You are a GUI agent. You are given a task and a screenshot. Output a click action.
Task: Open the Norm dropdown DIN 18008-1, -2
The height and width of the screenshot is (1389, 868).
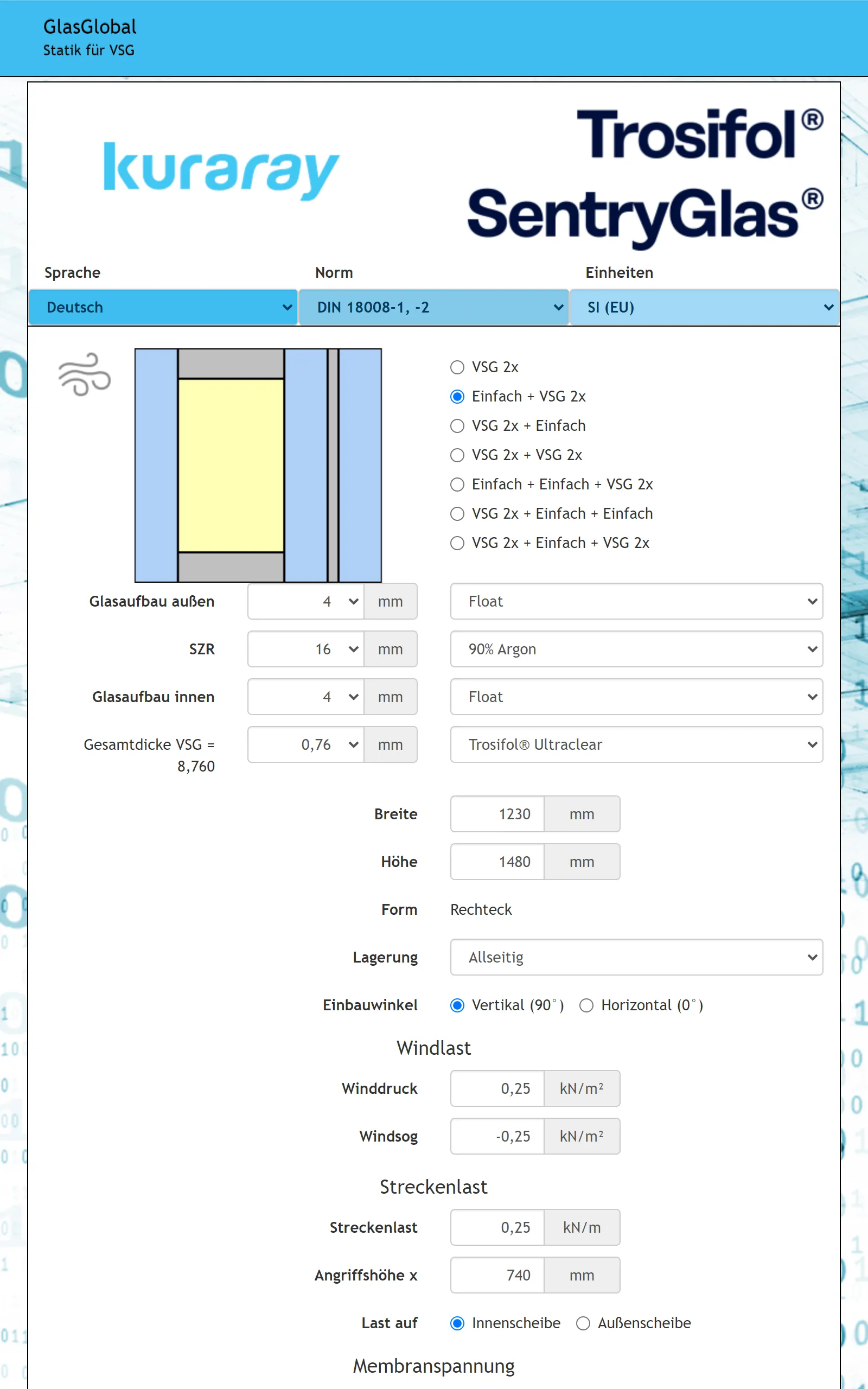tap(433, 307)
